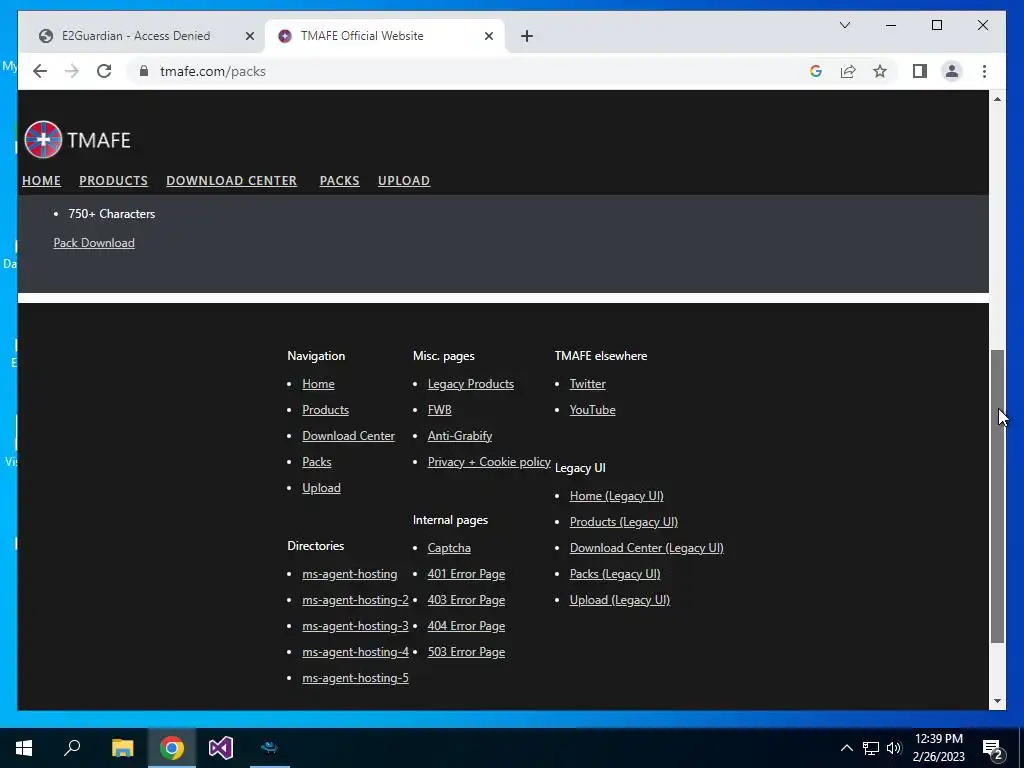1024x768 pixels.
Task: Open HOME in the top navigation
Action: [41, 181]
